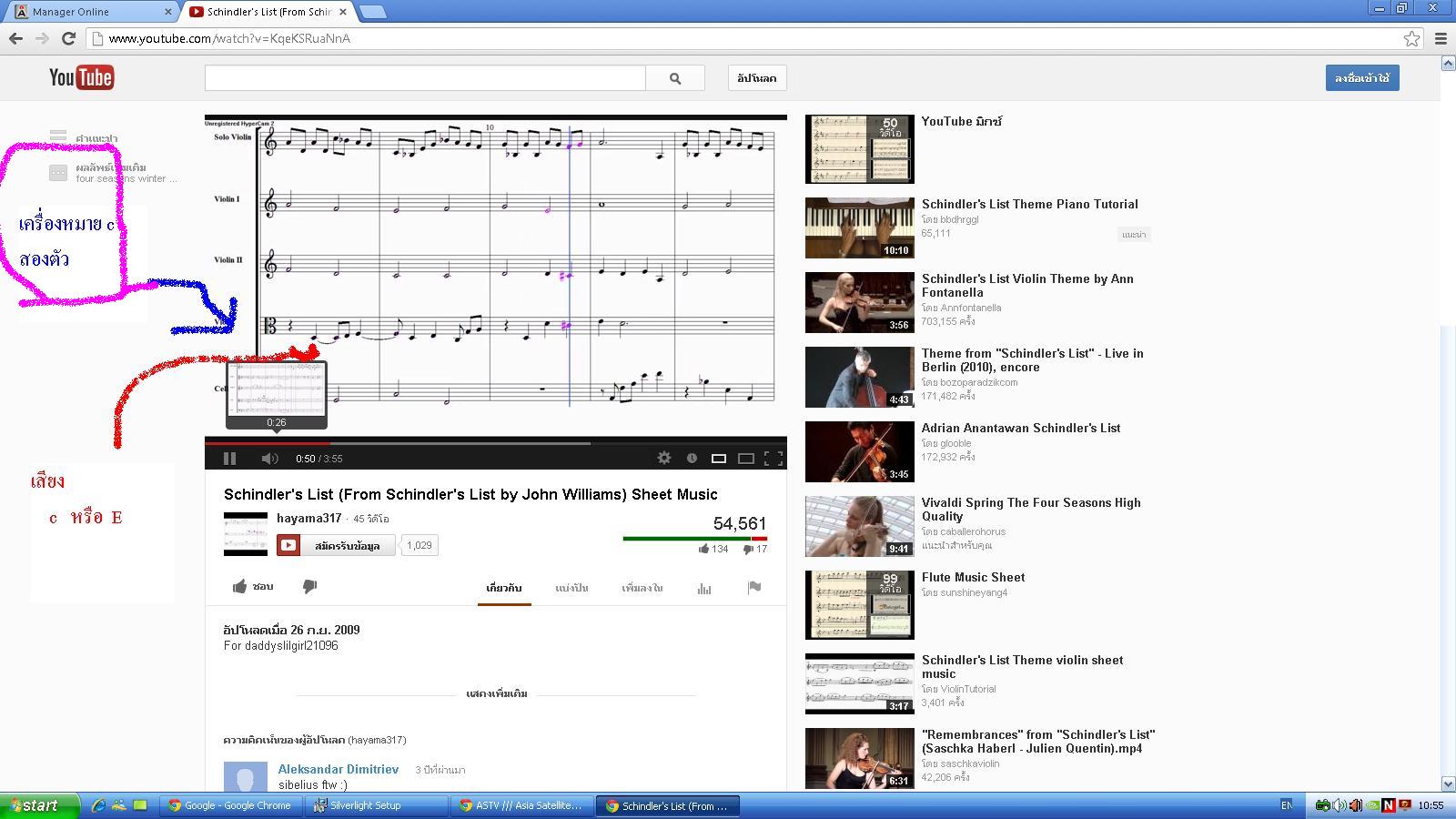1456x819 pixels.
Task: Switch to large player size
Action: 746,459
